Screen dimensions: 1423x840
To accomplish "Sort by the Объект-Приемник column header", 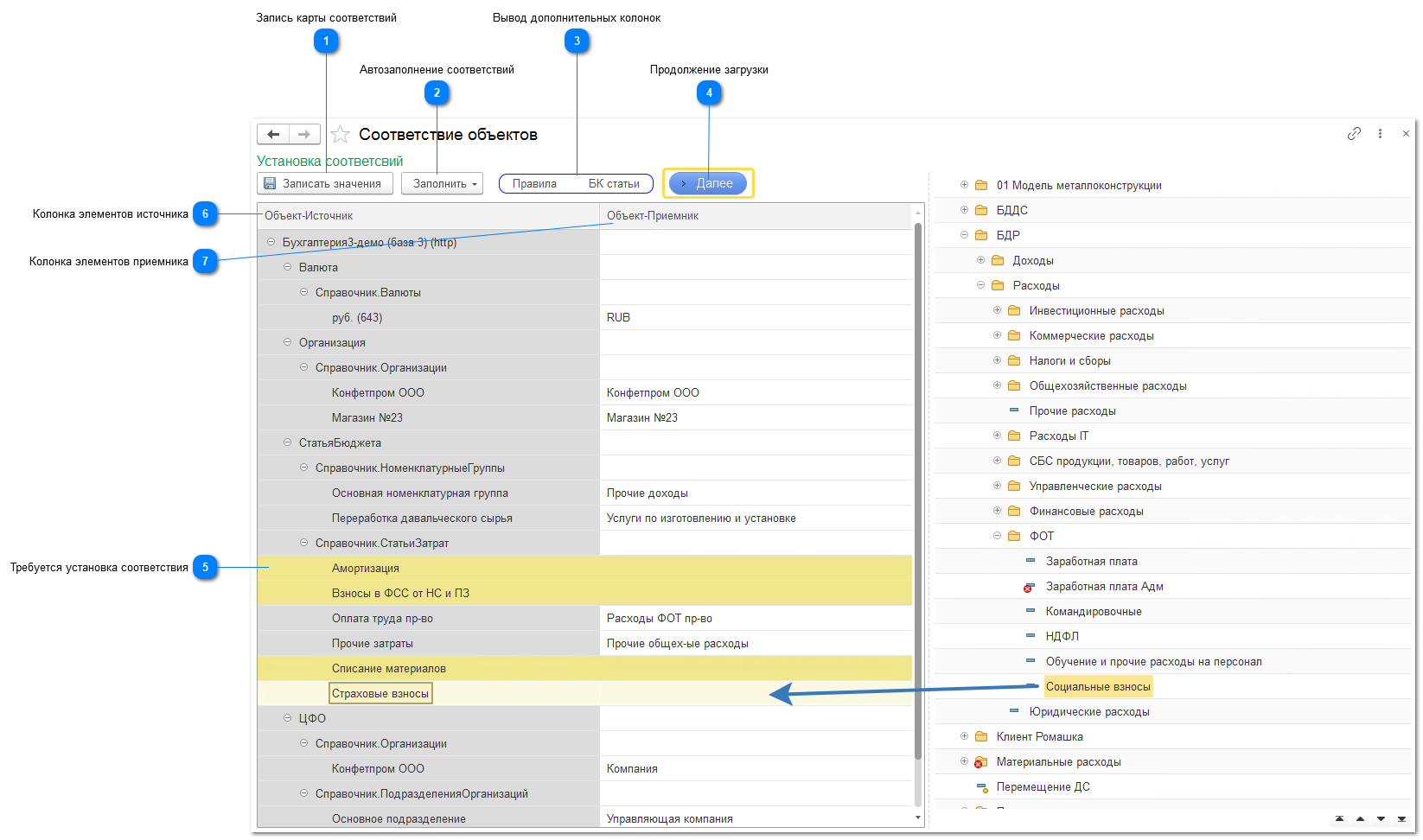I will click(756, 216).
